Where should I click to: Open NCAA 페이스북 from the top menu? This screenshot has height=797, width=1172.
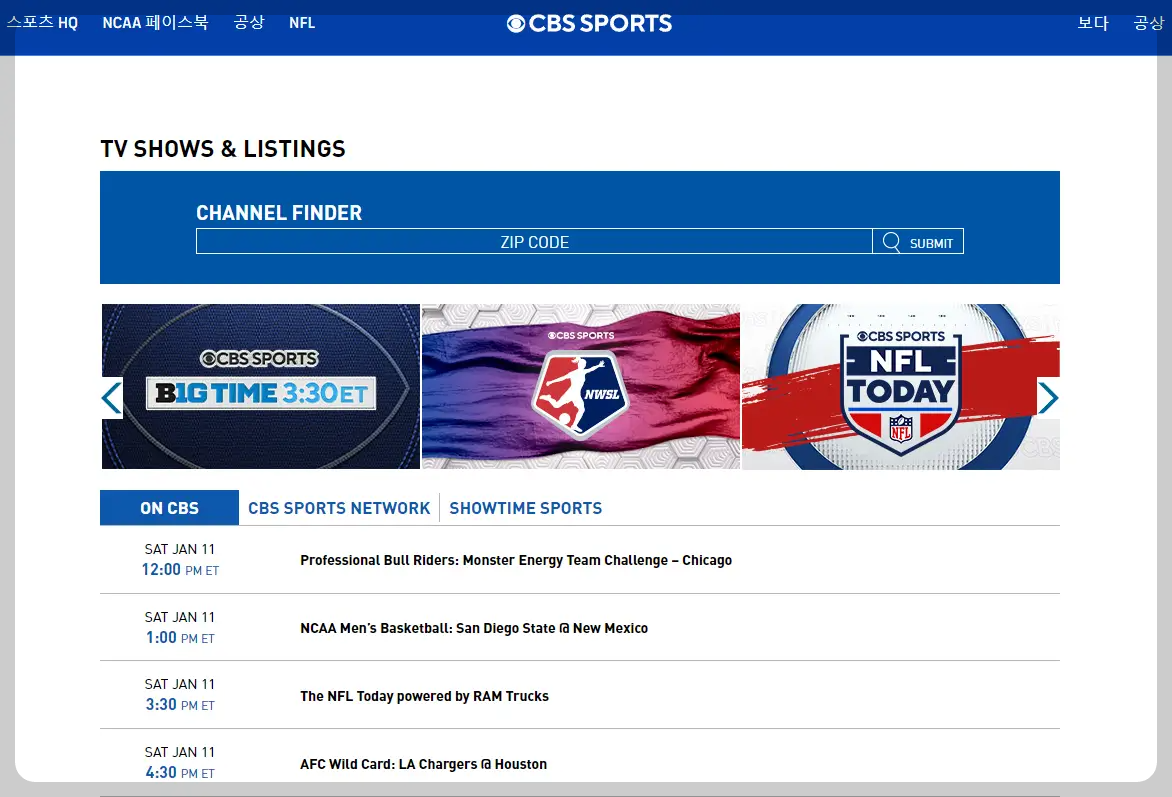click(155, 22)
